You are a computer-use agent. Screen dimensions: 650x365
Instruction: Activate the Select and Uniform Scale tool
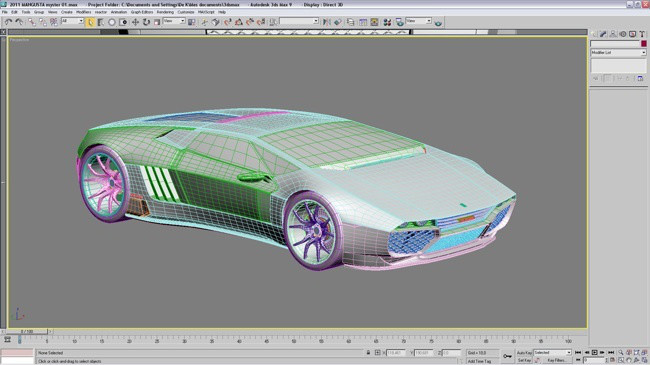click(x=157, y=22)
